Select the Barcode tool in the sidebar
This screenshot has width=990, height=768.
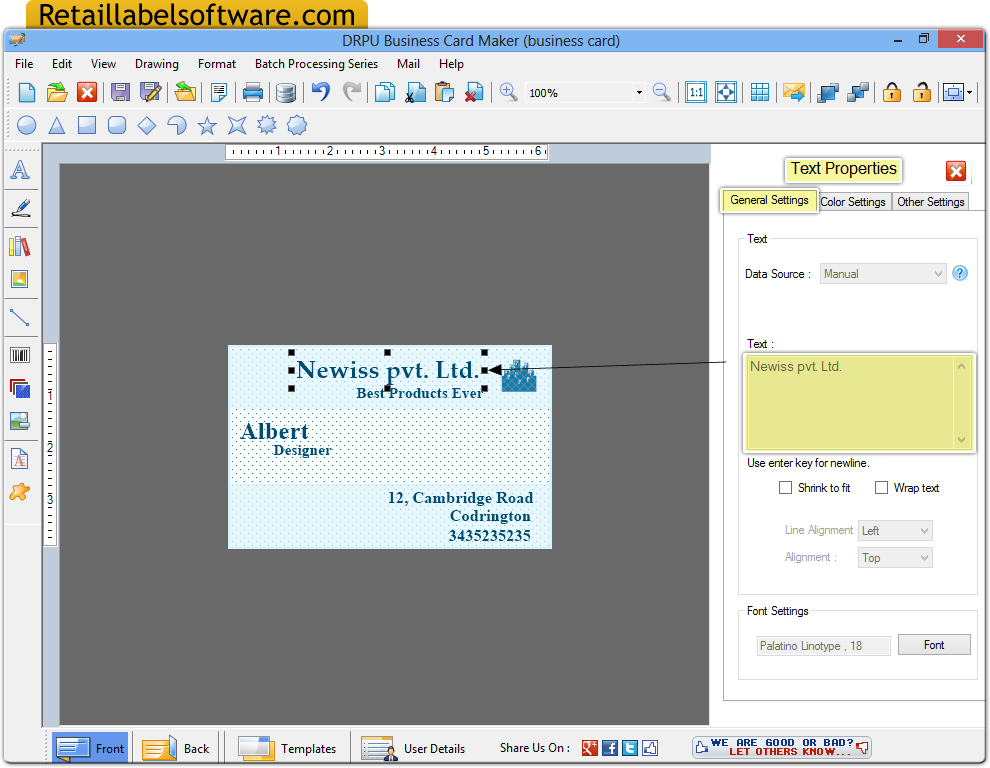click(x=21, y=353)
